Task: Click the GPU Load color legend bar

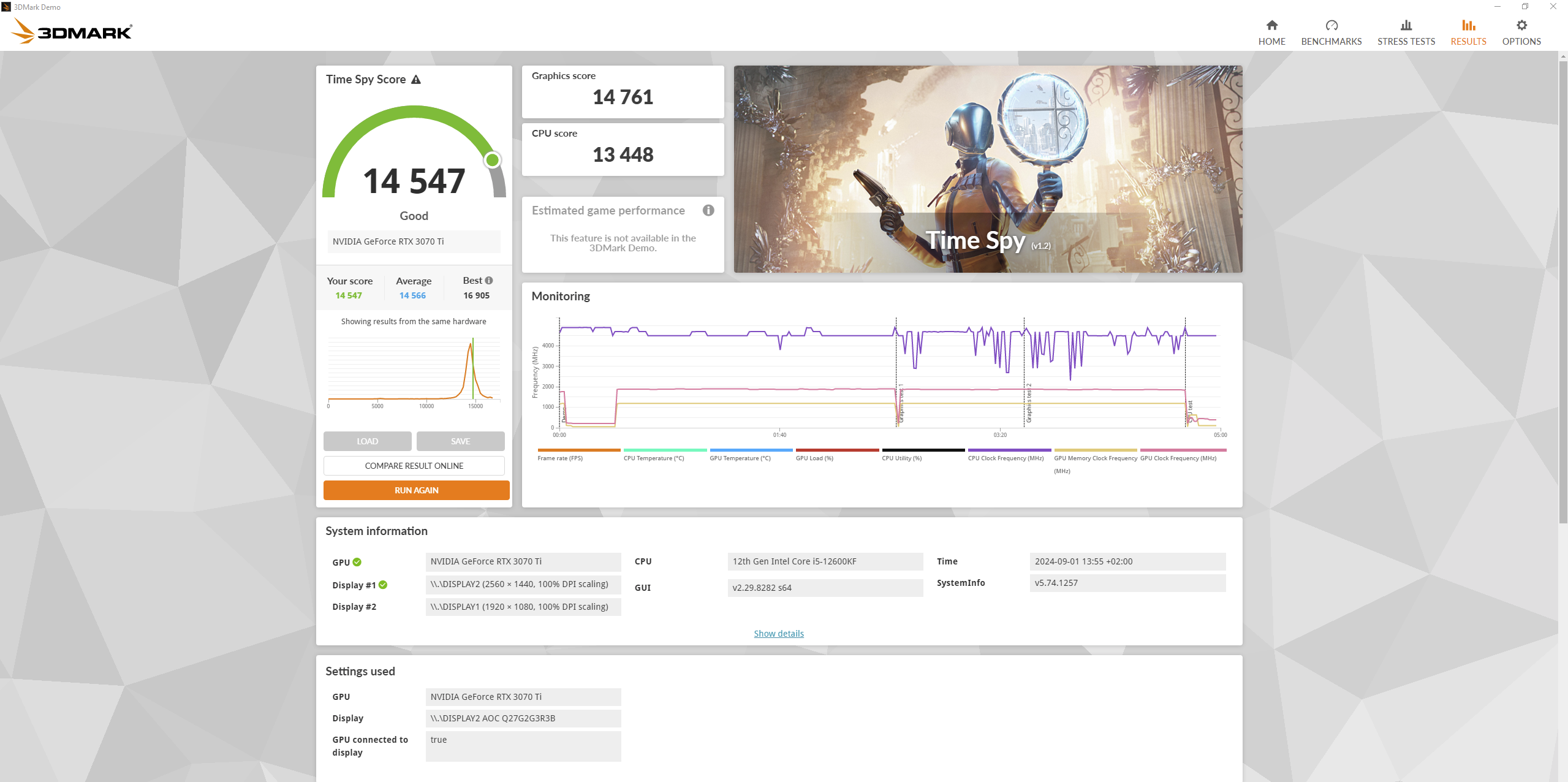Action: click(837, 450)
